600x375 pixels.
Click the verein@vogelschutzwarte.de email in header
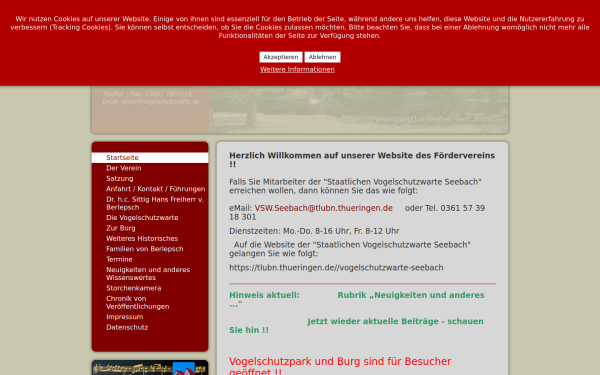(x=160, y=102)
